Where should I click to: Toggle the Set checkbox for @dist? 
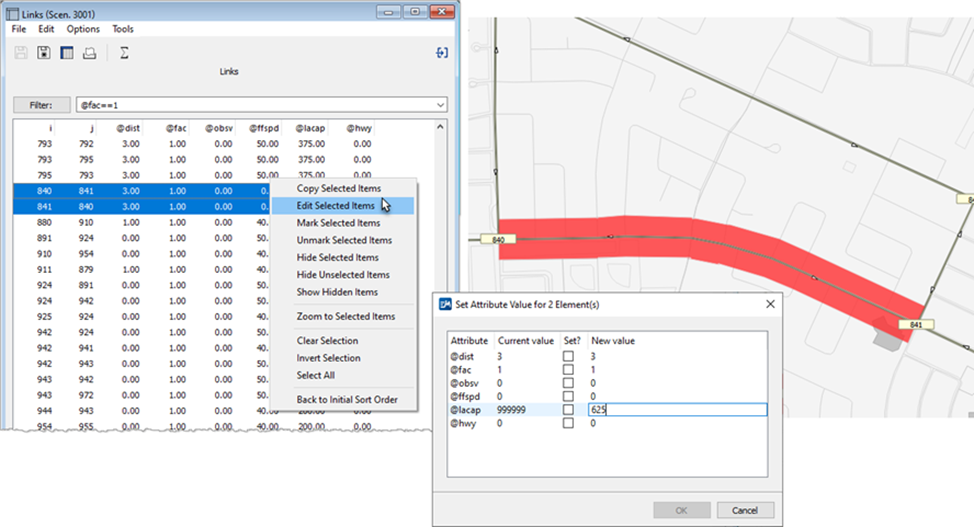[x=568, y=356]
